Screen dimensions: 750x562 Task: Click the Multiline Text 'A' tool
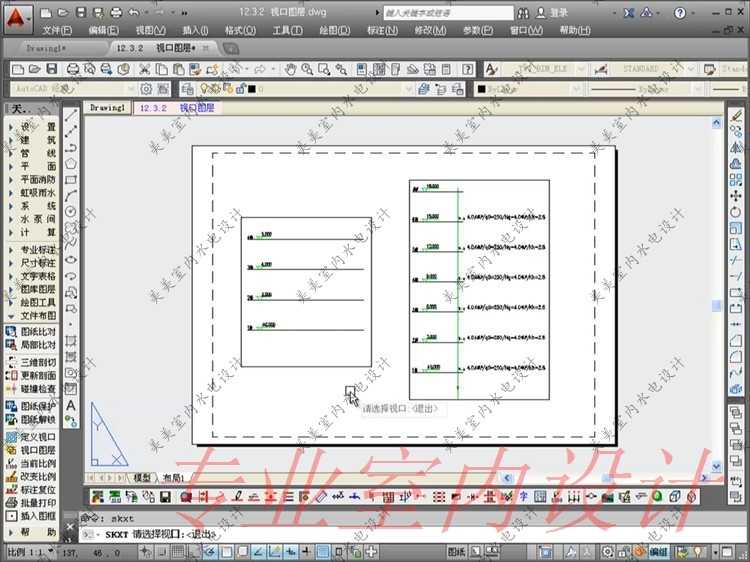72,406
